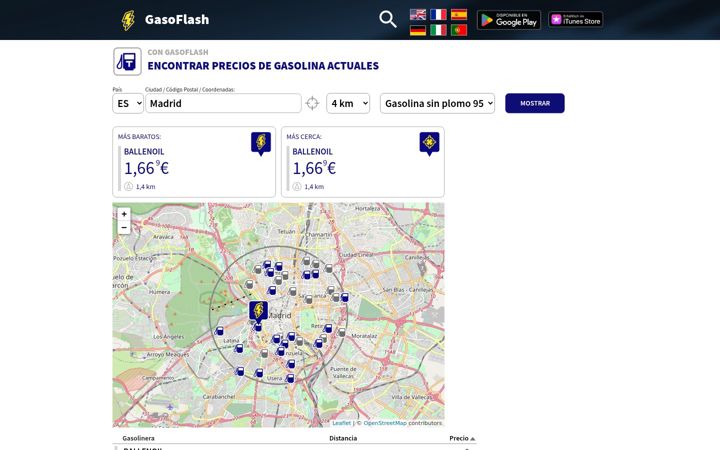Image resolution: width=720 pixels, height=450 pixels.
Task: Click the MOSTRAR button
Action: point(535,103)
